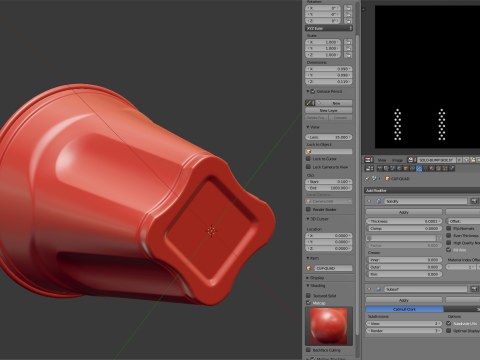Enable Optimal Display checkbox

pyautogui.click(x=449, y=331)
